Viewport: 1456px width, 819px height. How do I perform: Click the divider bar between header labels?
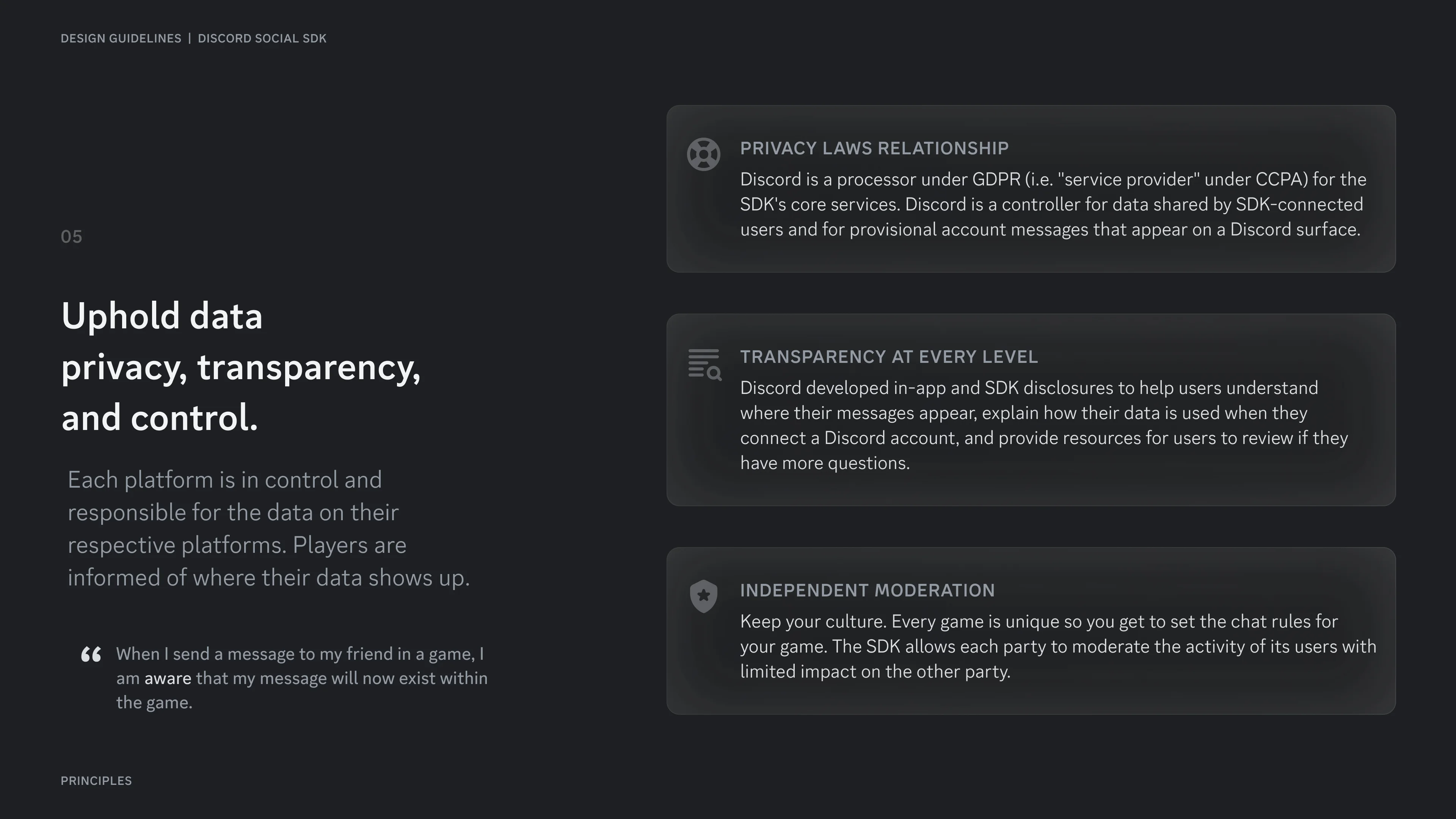[189, 38]
